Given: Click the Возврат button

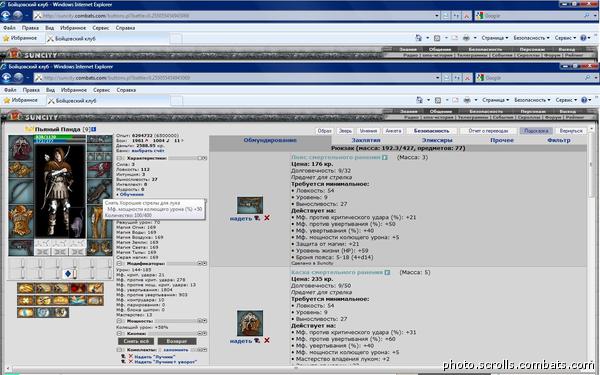Looking at the screenshot, I should pos(177,341).
